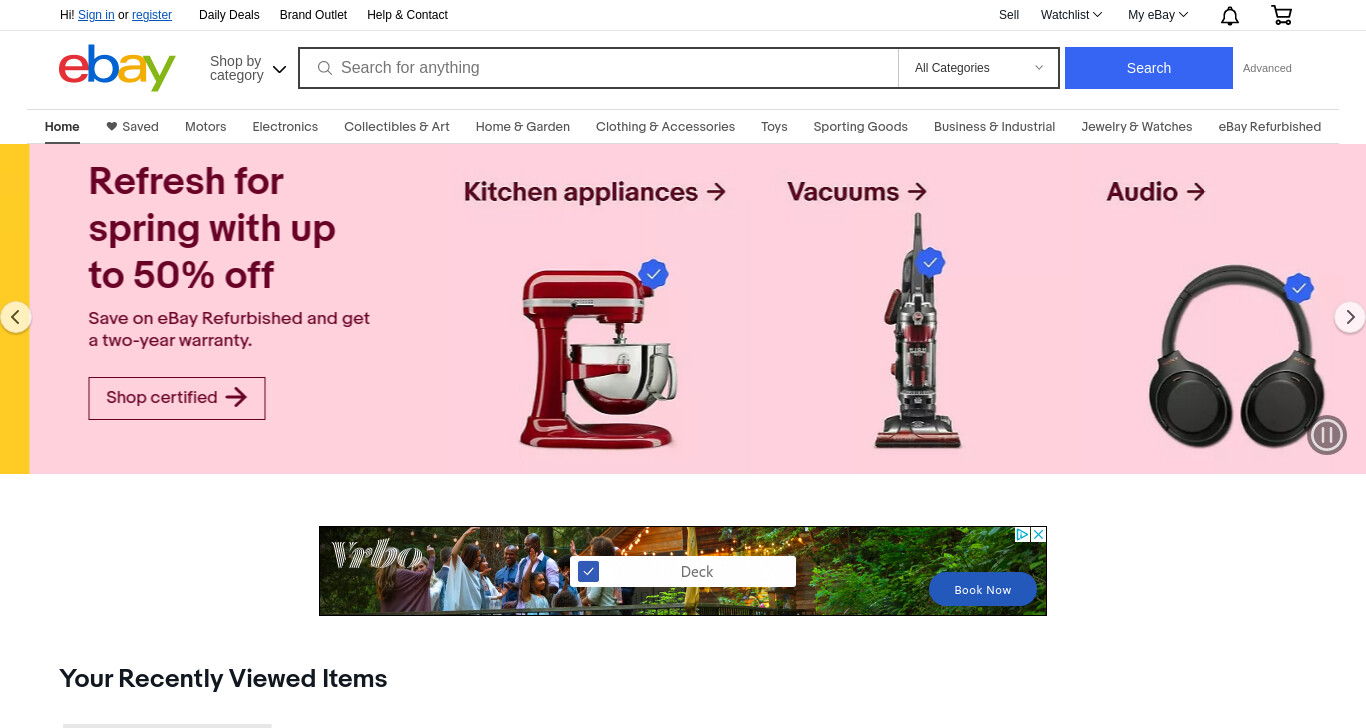Click the eBay logo
The width and height of the screenshot is (1366, 728).
tap(117, 68)
